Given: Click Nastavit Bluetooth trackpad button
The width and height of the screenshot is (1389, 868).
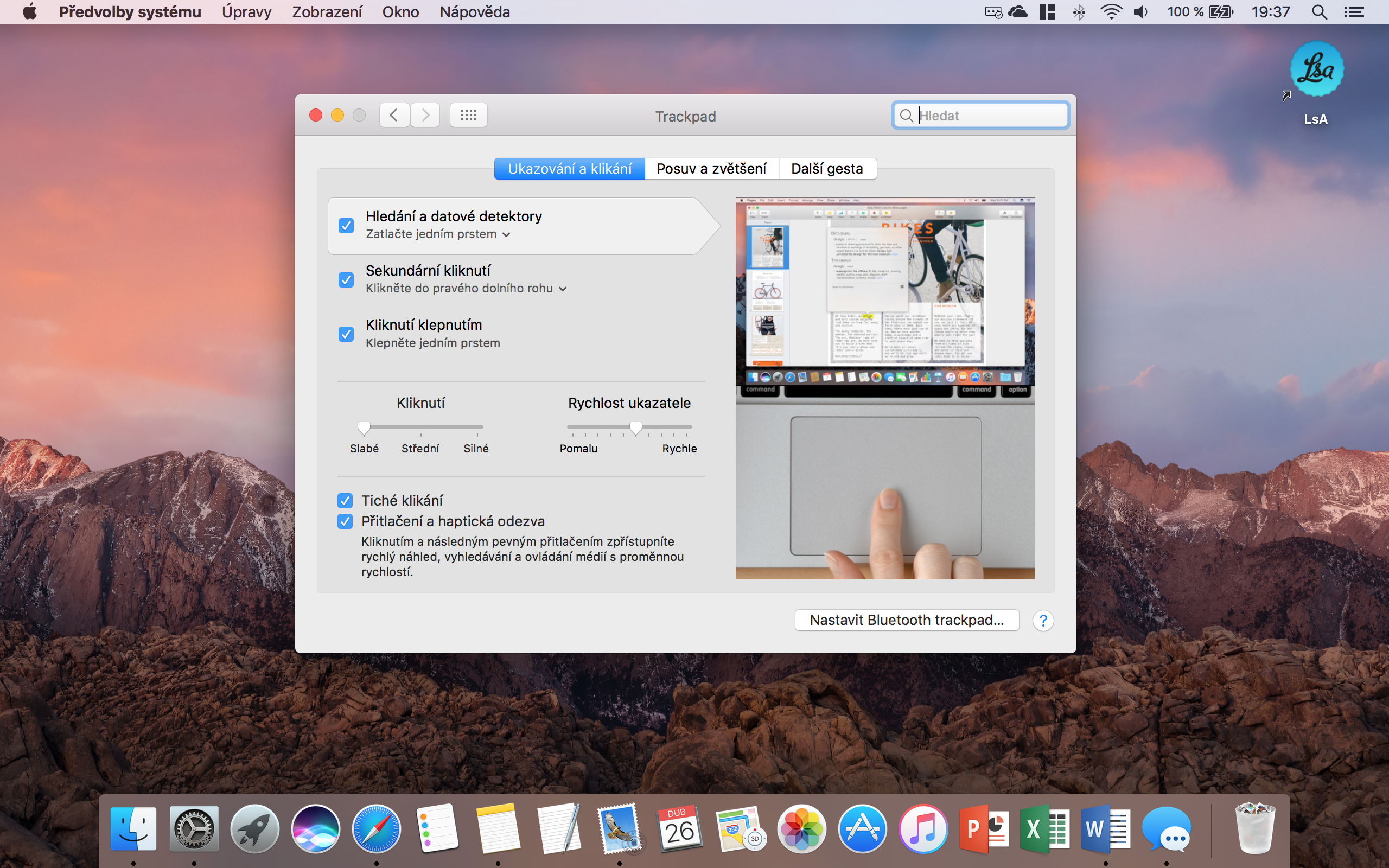Looking at the screenshot, I should click(x=906, y=620).
